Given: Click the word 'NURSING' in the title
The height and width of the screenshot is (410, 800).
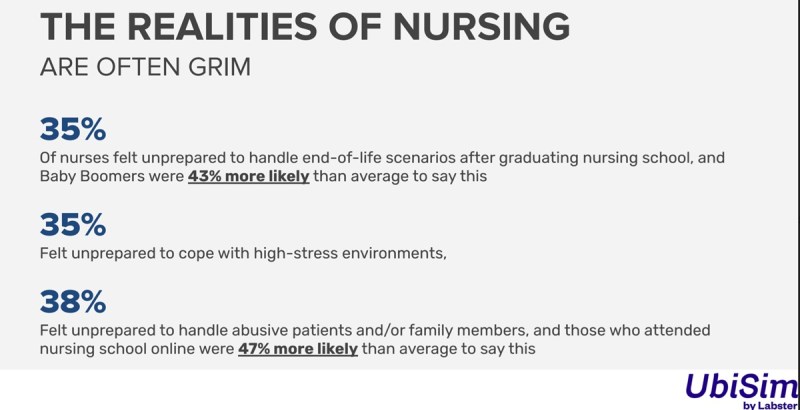Looking at the screenshot, I should [x=482, y=26].
